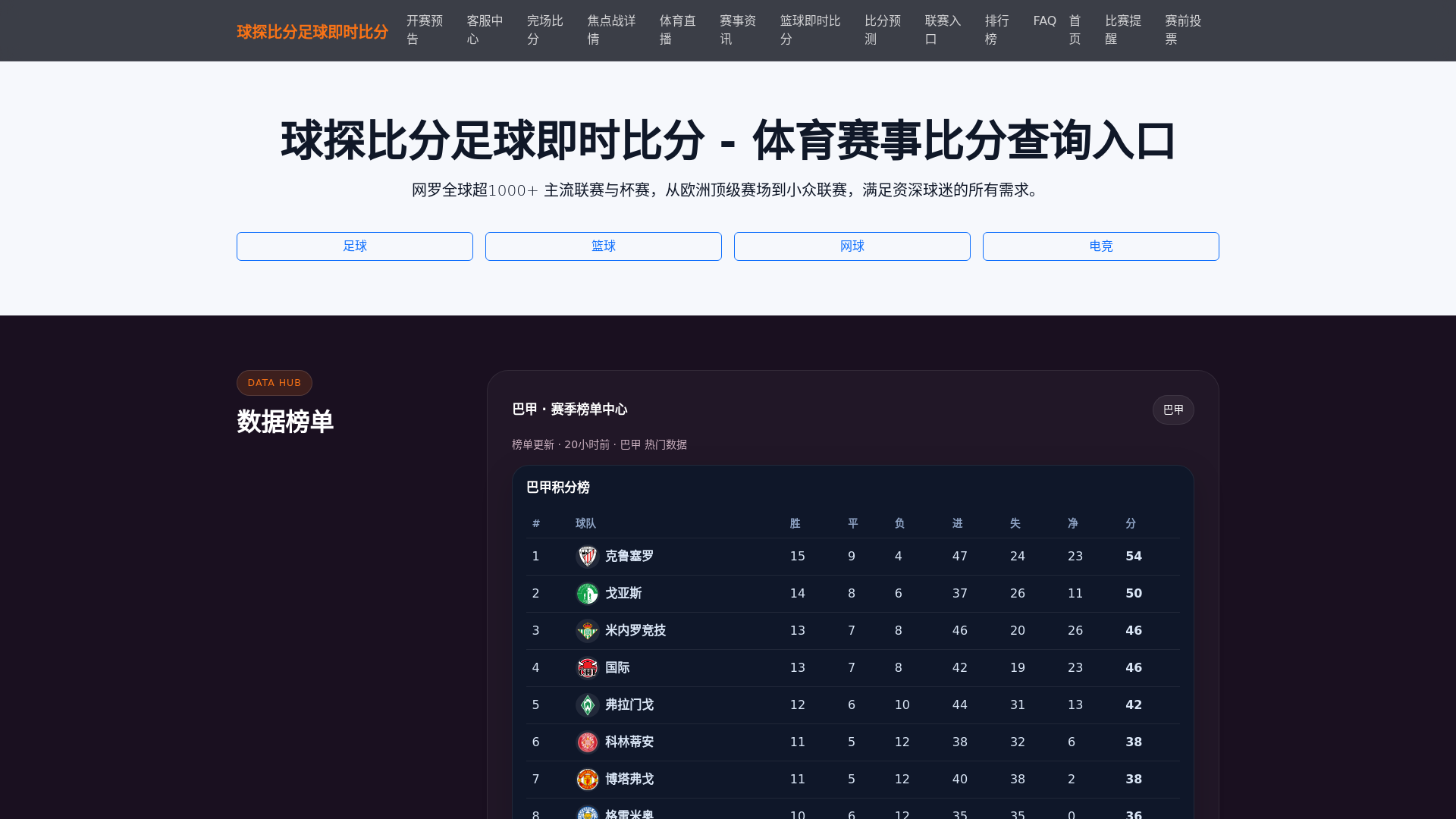Select the 足球 category button
This screenshot has width=1456, height=819.
pyautogui.click(x=355, y=246)
